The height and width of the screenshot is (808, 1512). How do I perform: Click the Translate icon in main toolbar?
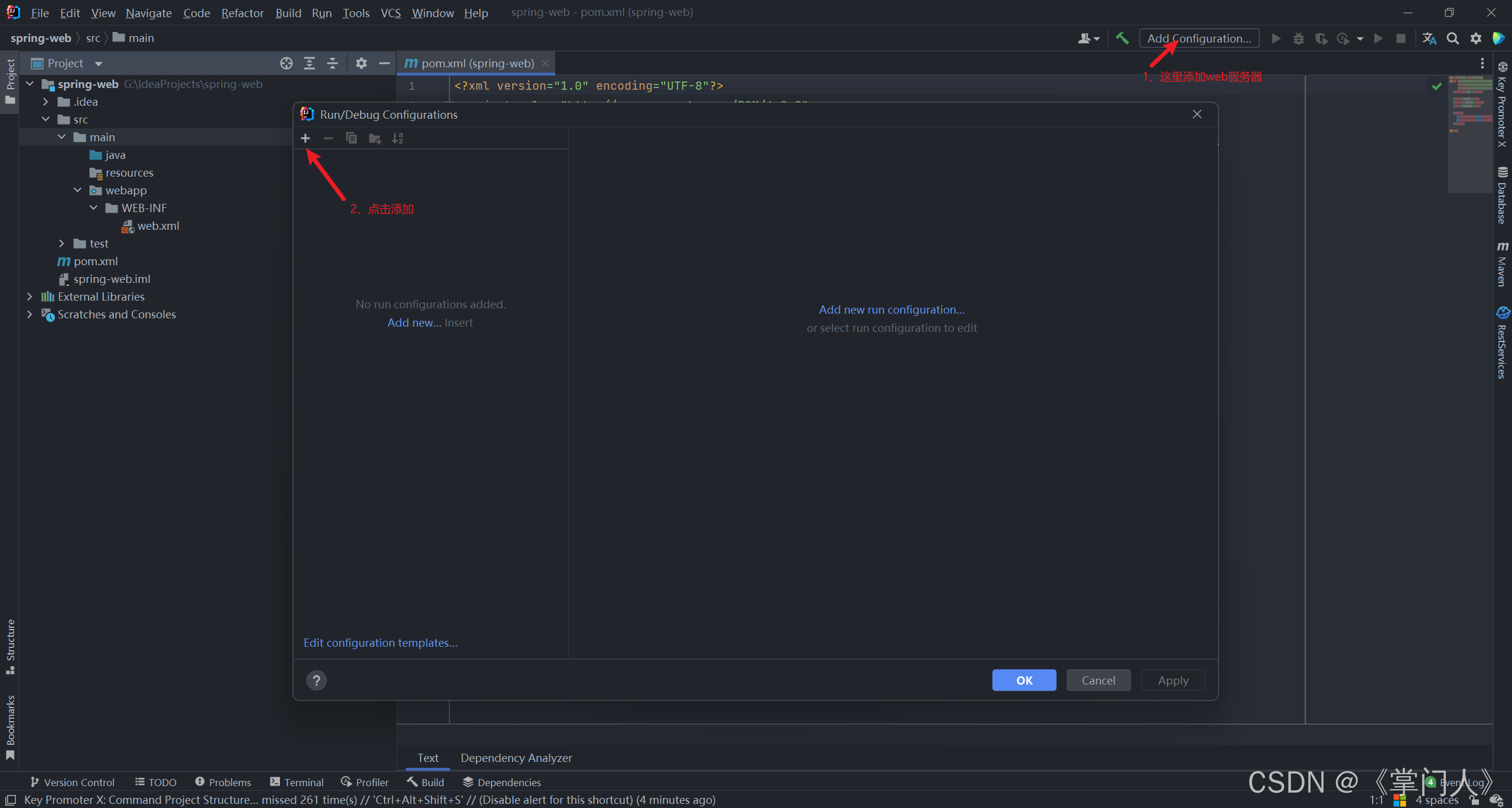point(1429,38)
